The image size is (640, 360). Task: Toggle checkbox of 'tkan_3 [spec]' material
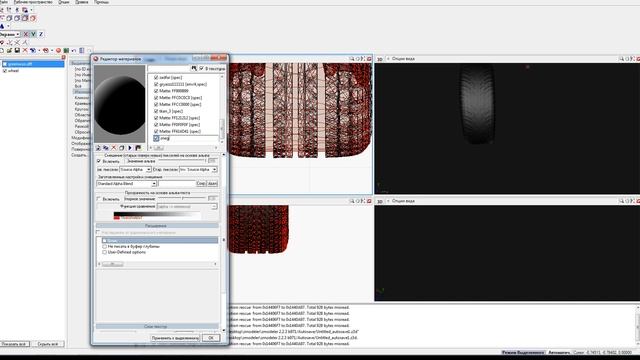tap(156, 111)
